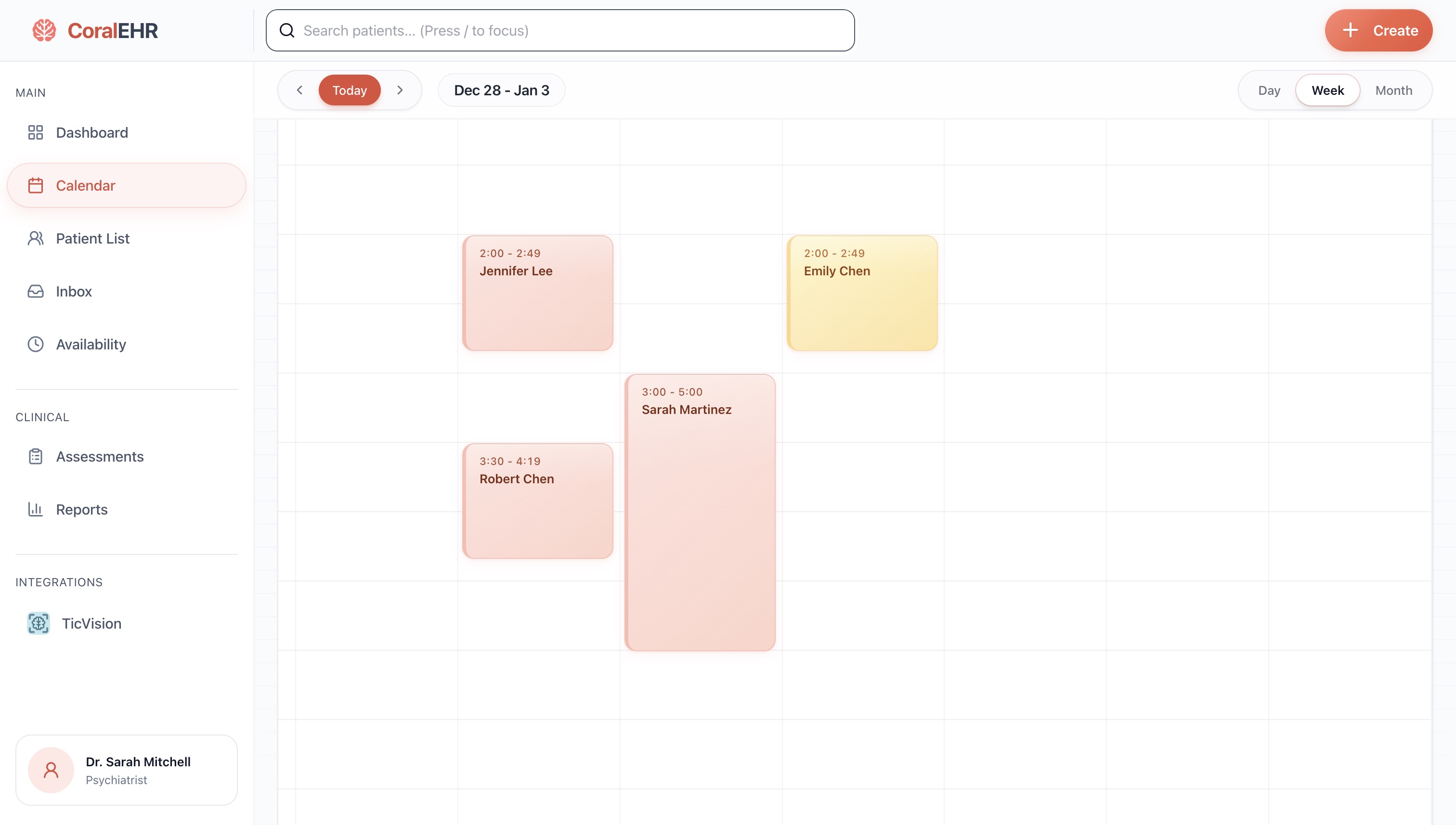Click the Patient List people icon
Screen dimensions: 1456x825
pyautogui.click(x=36, y=239)
